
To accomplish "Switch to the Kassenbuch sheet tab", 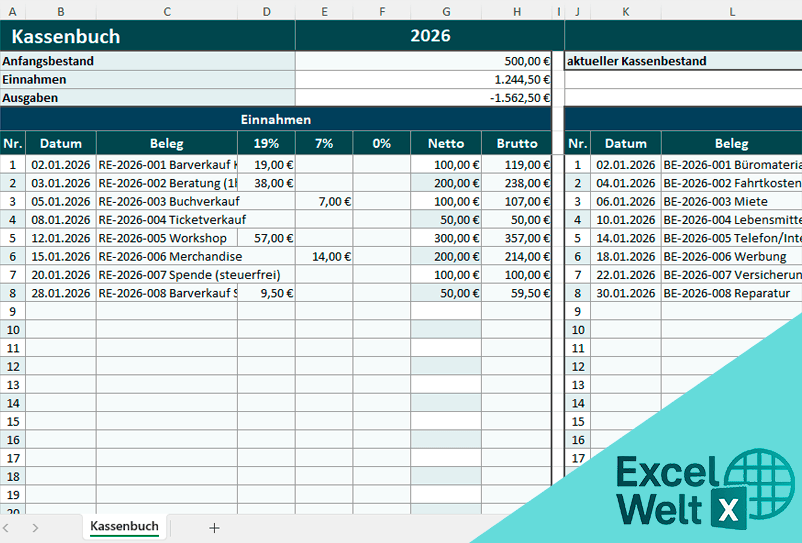I will (124, 527).
